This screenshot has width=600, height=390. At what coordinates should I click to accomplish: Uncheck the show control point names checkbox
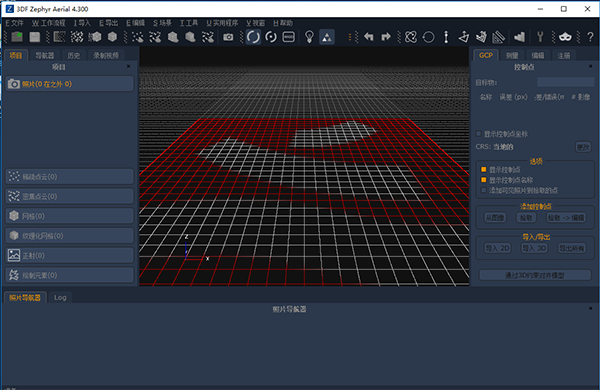click(484, 179)
